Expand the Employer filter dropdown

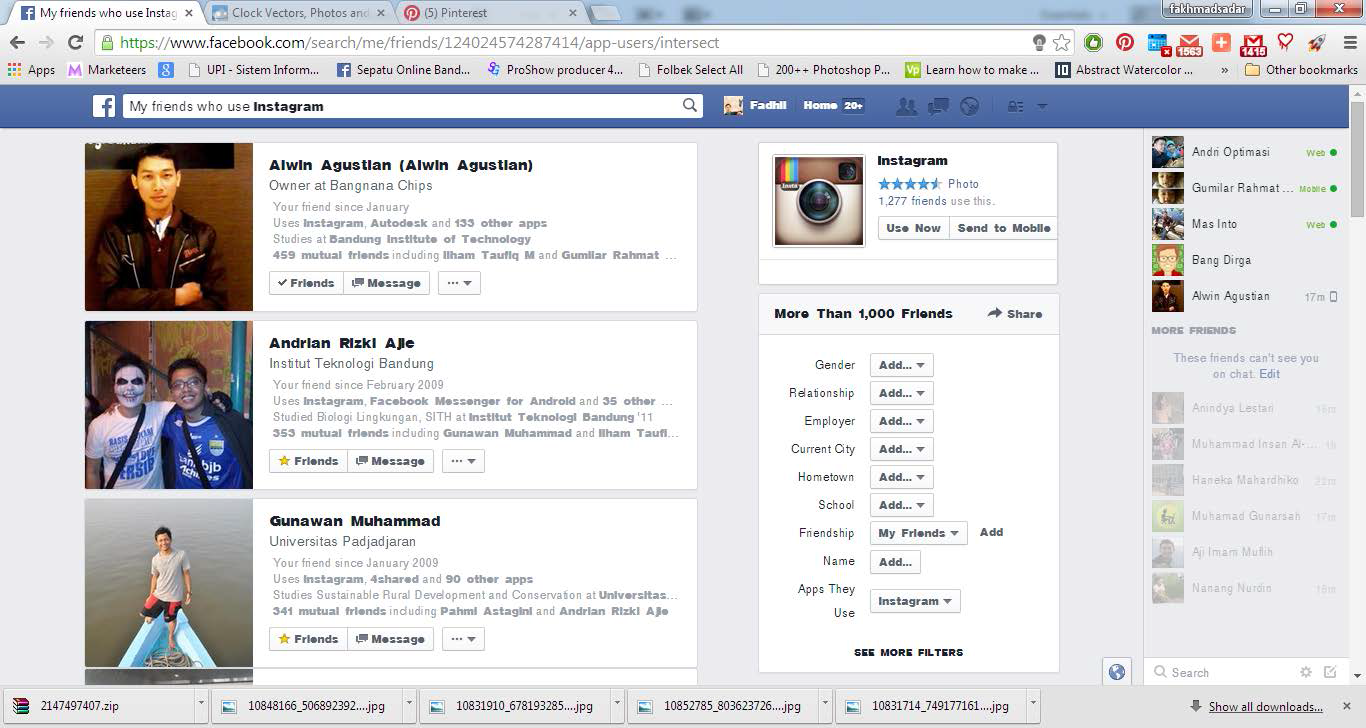point(901,421)
